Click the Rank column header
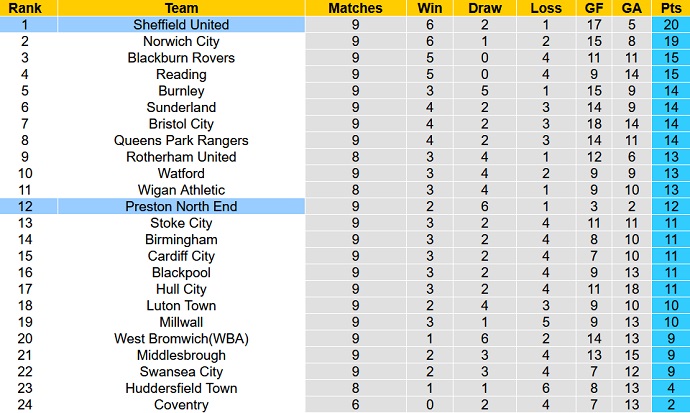 (25, 8)
